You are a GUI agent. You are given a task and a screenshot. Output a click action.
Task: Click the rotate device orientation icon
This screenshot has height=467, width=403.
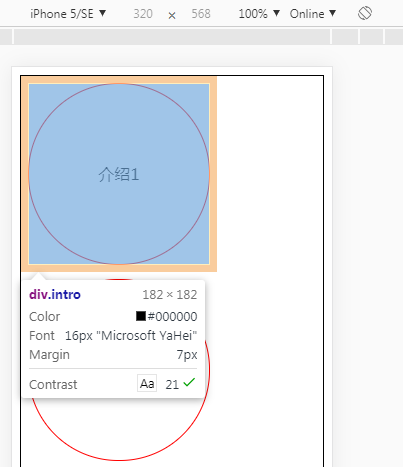coord(365,14)
